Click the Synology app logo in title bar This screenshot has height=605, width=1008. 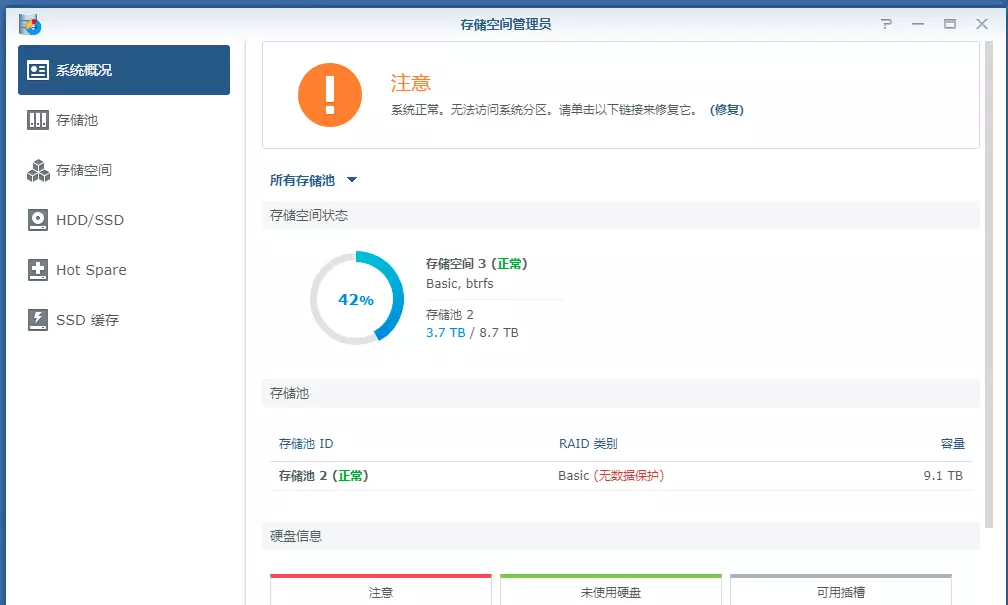coord(29,23)
